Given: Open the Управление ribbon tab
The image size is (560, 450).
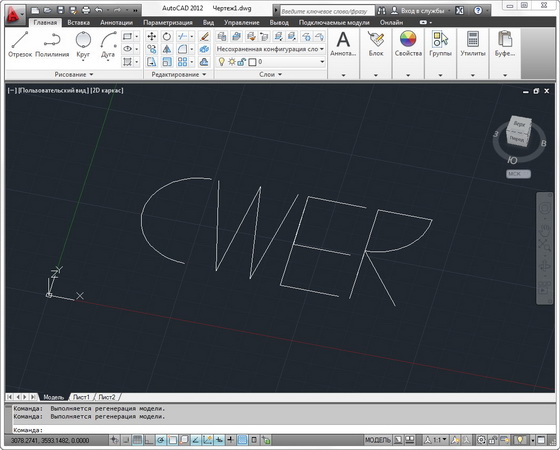Looking at the screenshot, I should (242, 22).
